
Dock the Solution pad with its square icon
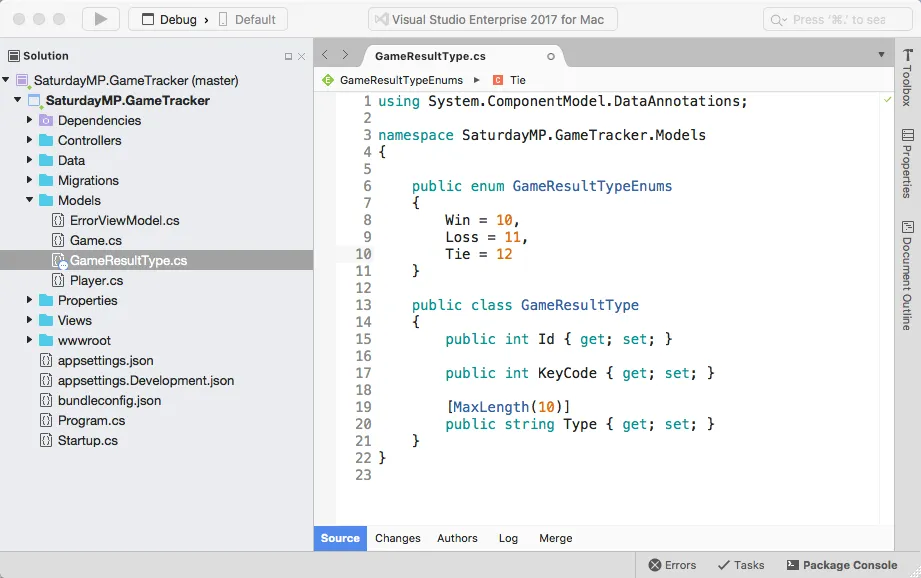(x=288, y=56)
